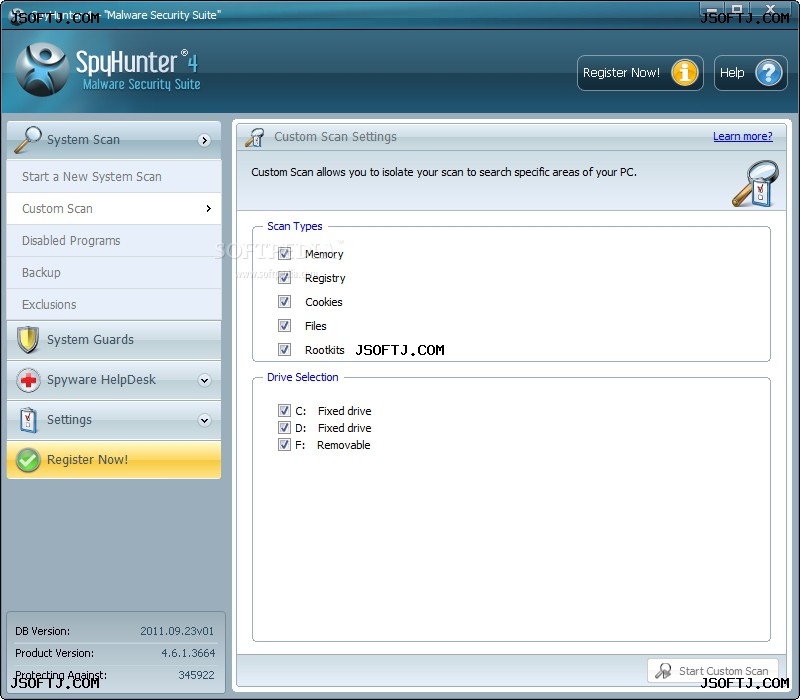Click the Help button label
Image resolution: width=800 pixels, height=700 pixels.
732,73
